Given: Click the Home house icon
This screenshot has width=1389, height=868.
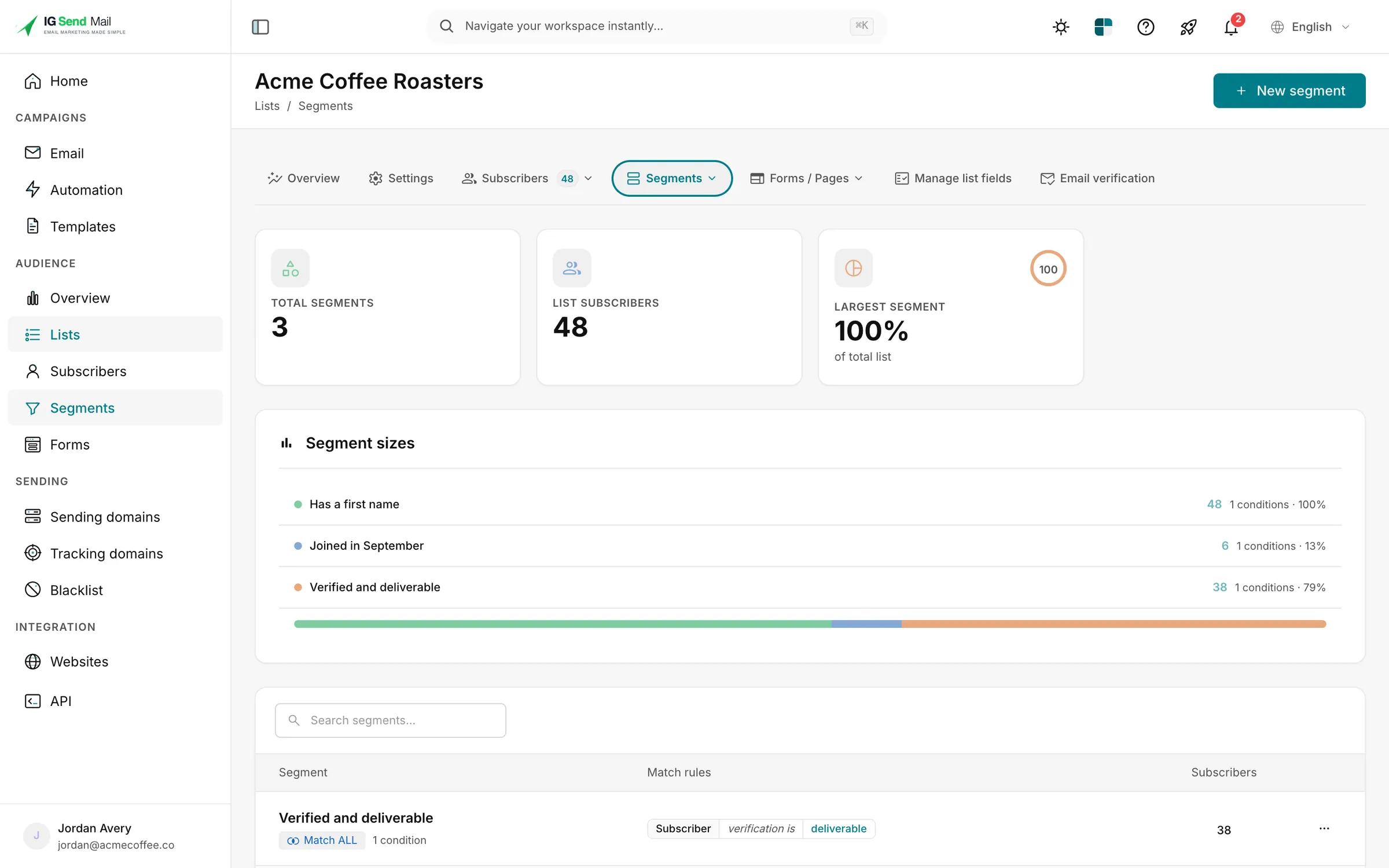Looking at the screenshot, I should [33, 81].
